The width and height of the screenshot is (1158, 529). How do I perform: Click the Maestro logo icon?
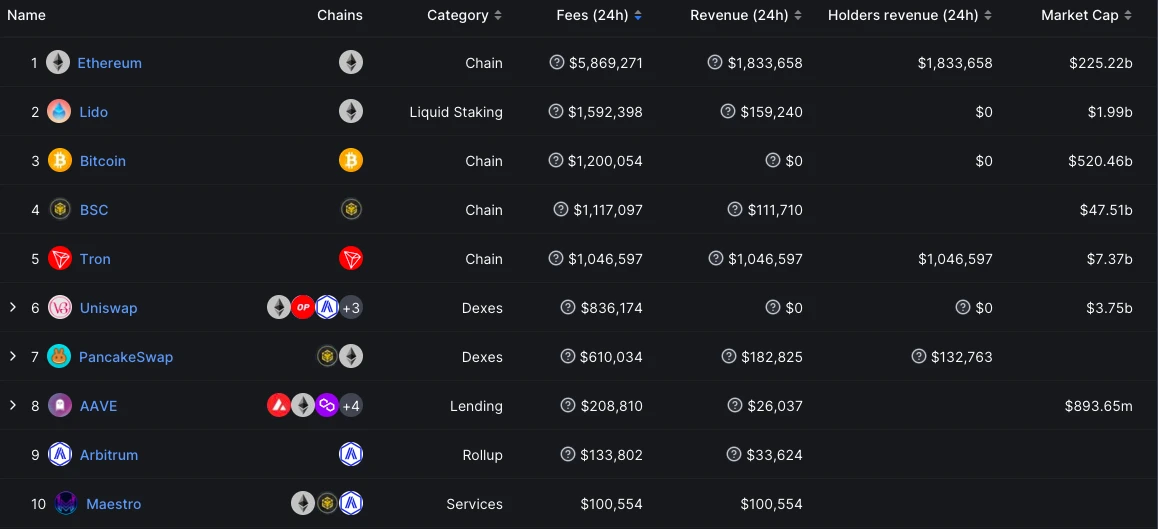click(66, 504)
